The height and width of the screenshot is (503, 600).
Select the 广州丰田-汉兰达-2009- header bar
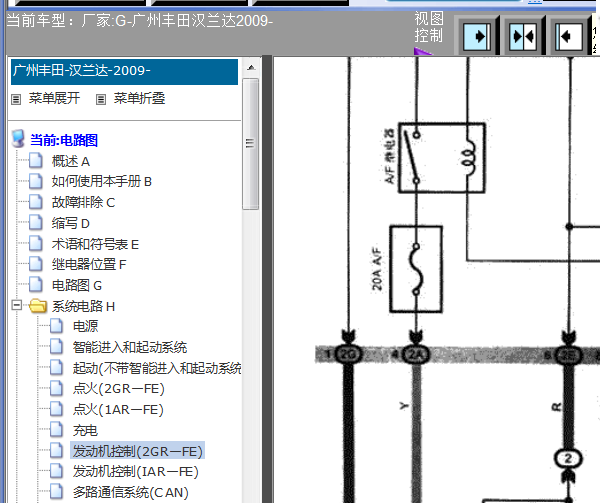(124, 72)
